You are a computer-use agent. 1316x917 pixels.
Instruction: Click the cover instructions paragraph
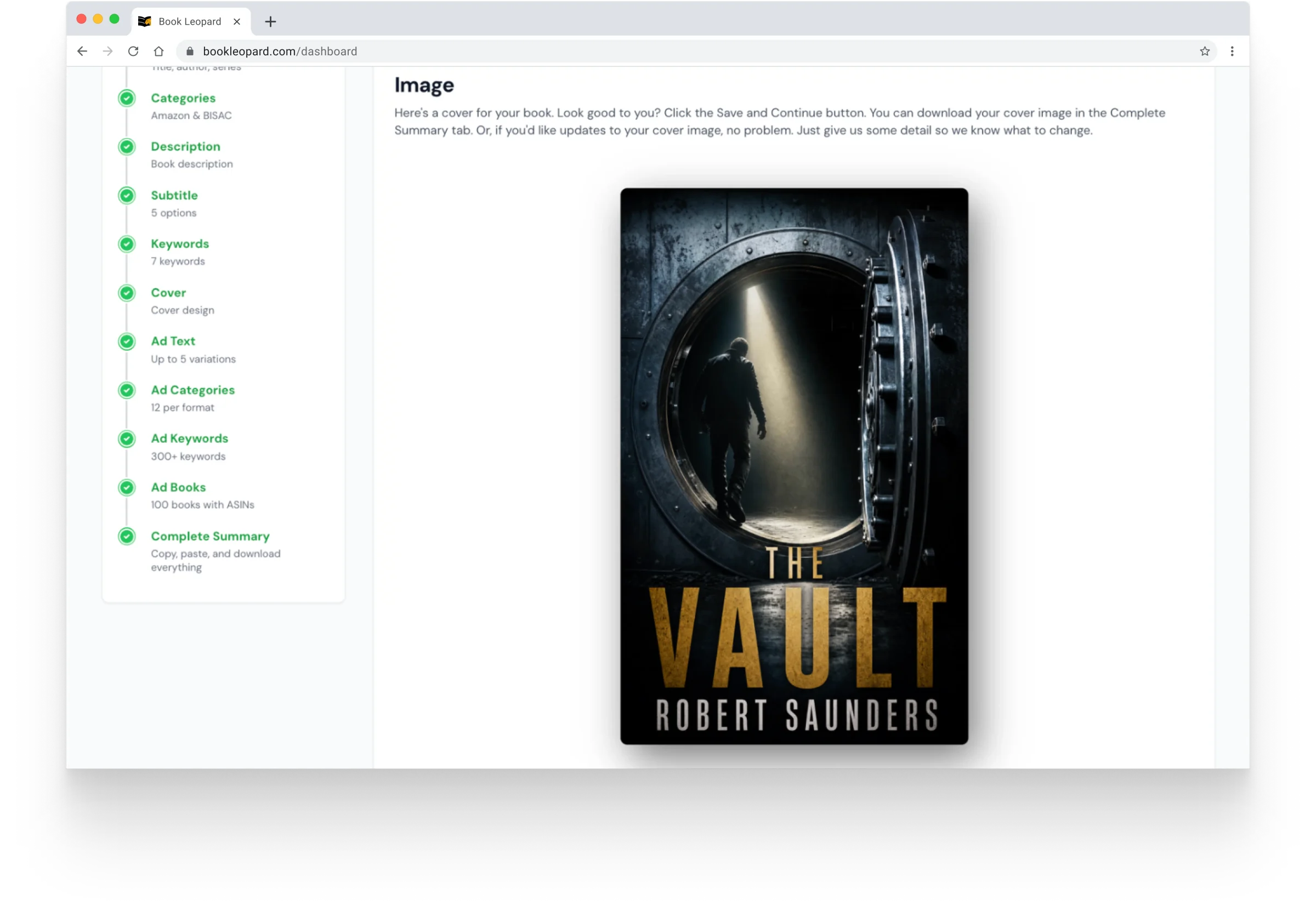point(780,122)
